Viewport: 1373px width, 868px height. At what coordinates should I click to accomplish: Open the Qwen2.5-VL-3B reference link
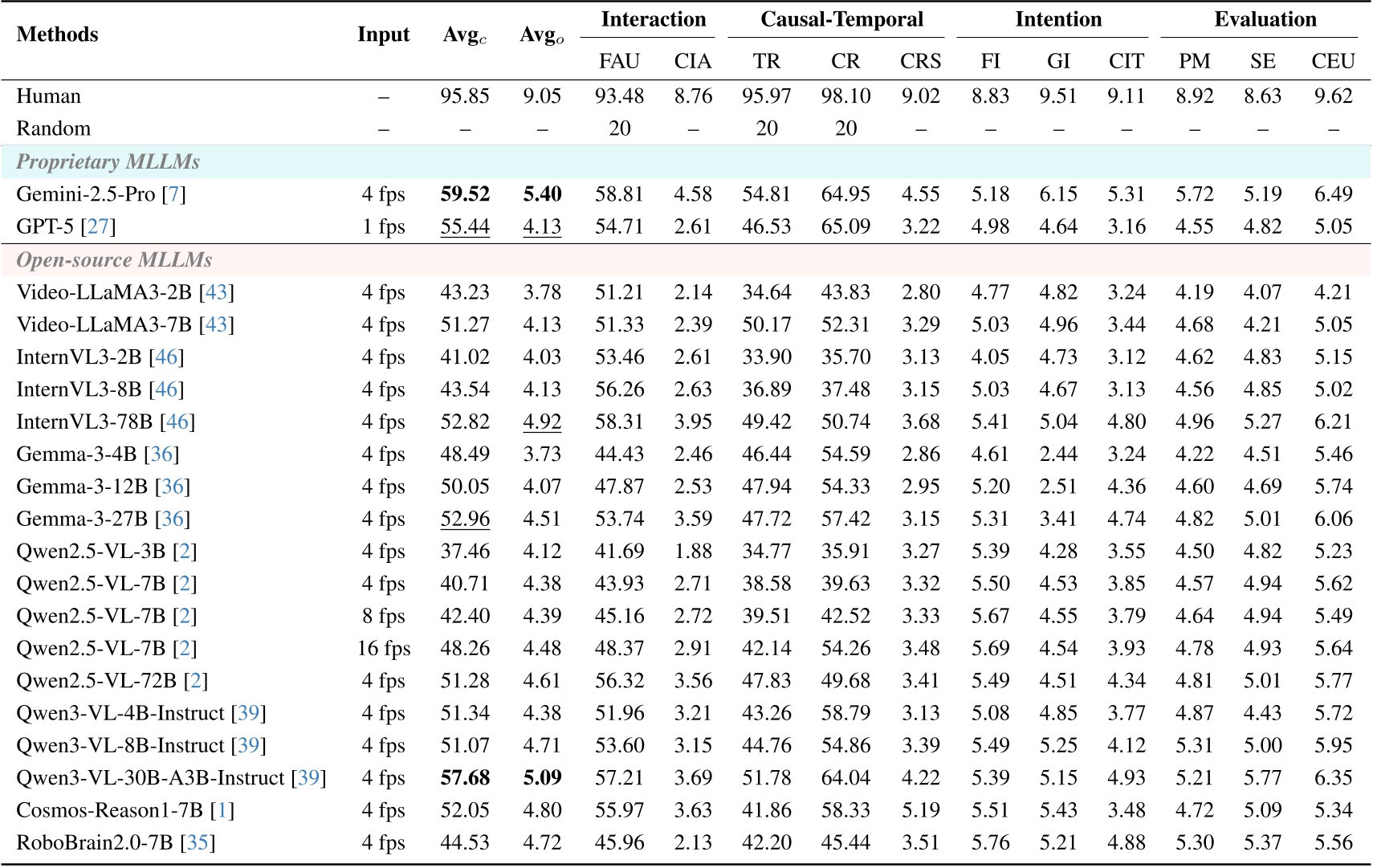[185, 551]
